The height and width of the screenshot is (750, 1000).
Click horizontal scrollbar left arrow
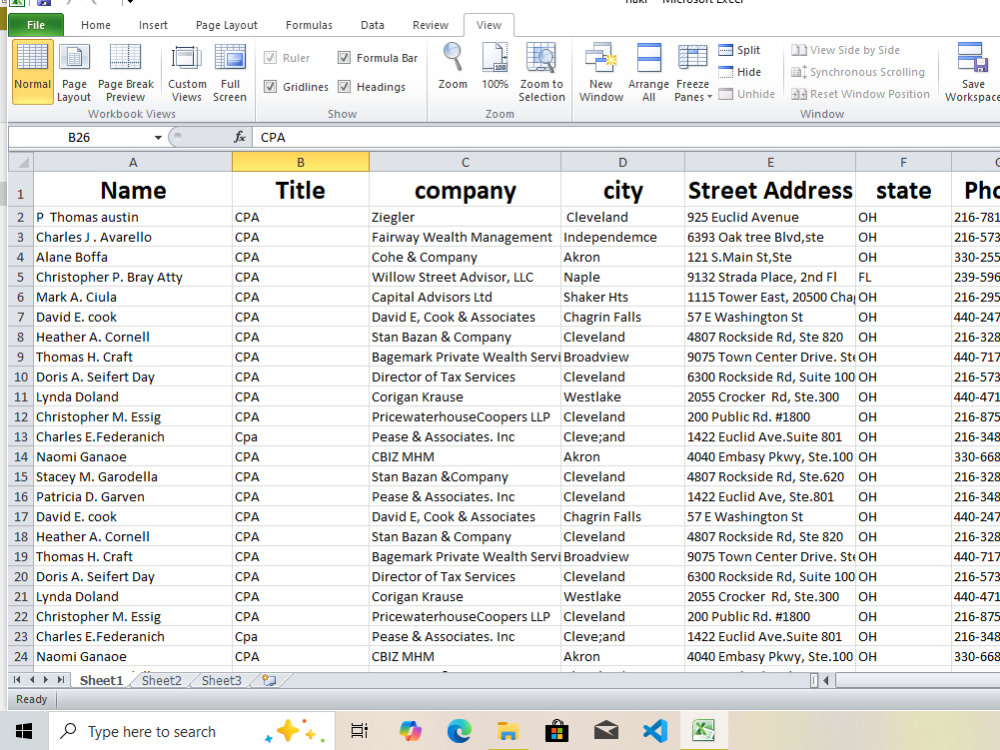coord(827,680)
